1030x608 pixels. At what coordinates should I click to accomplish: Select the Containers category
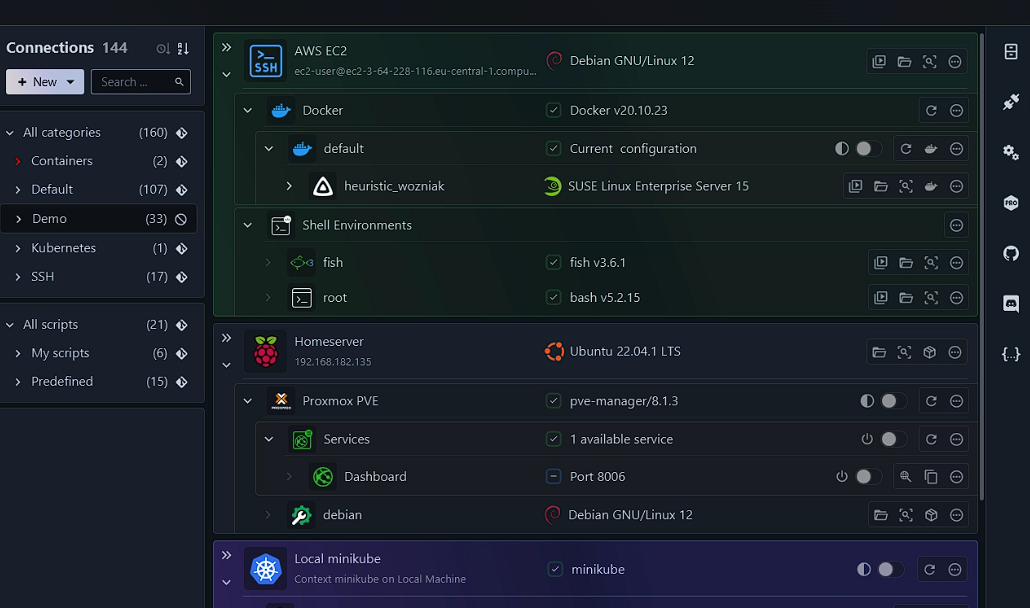(x=99, y=162)
